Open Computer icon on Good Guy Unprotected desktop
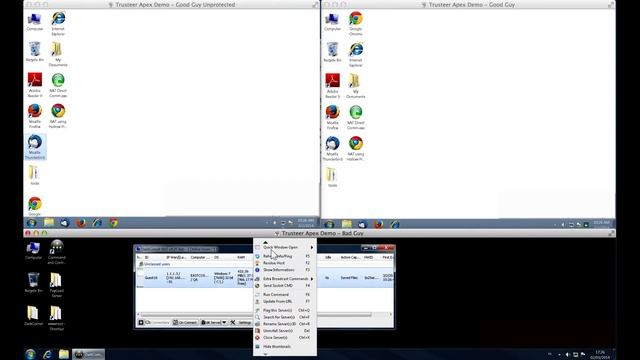640x360 pixels. 34,22
